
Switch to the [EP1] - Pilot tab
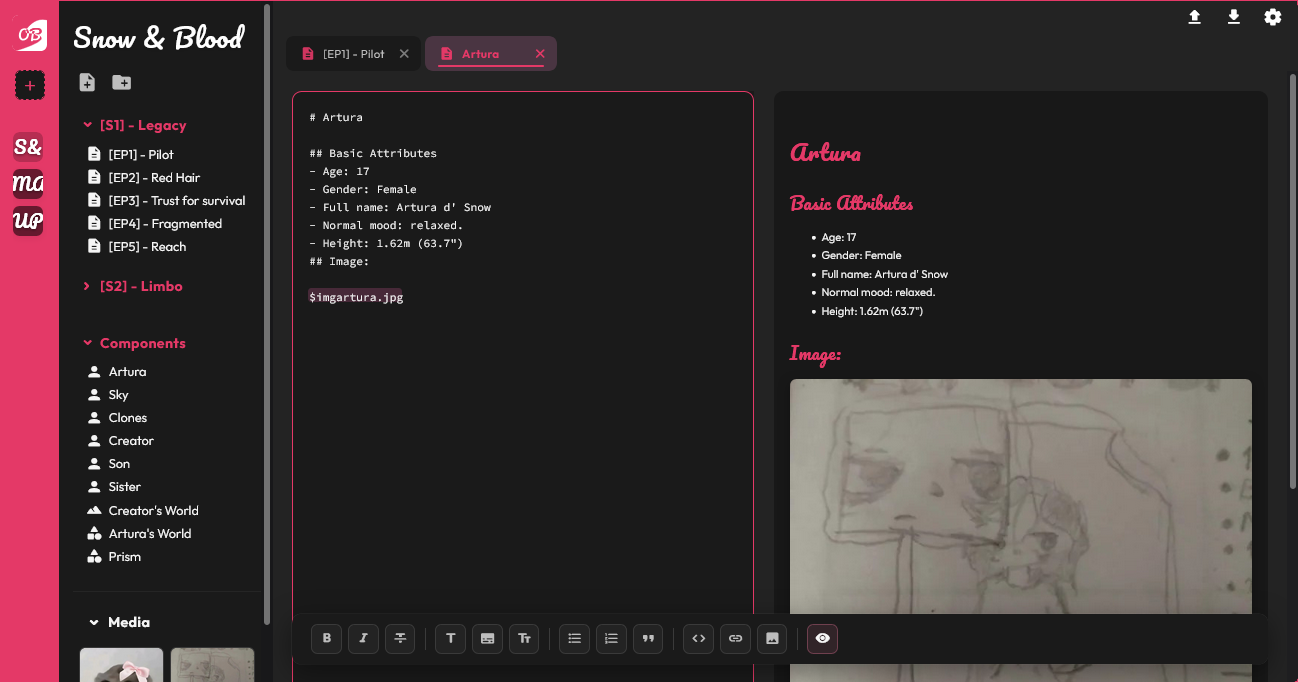353,53
